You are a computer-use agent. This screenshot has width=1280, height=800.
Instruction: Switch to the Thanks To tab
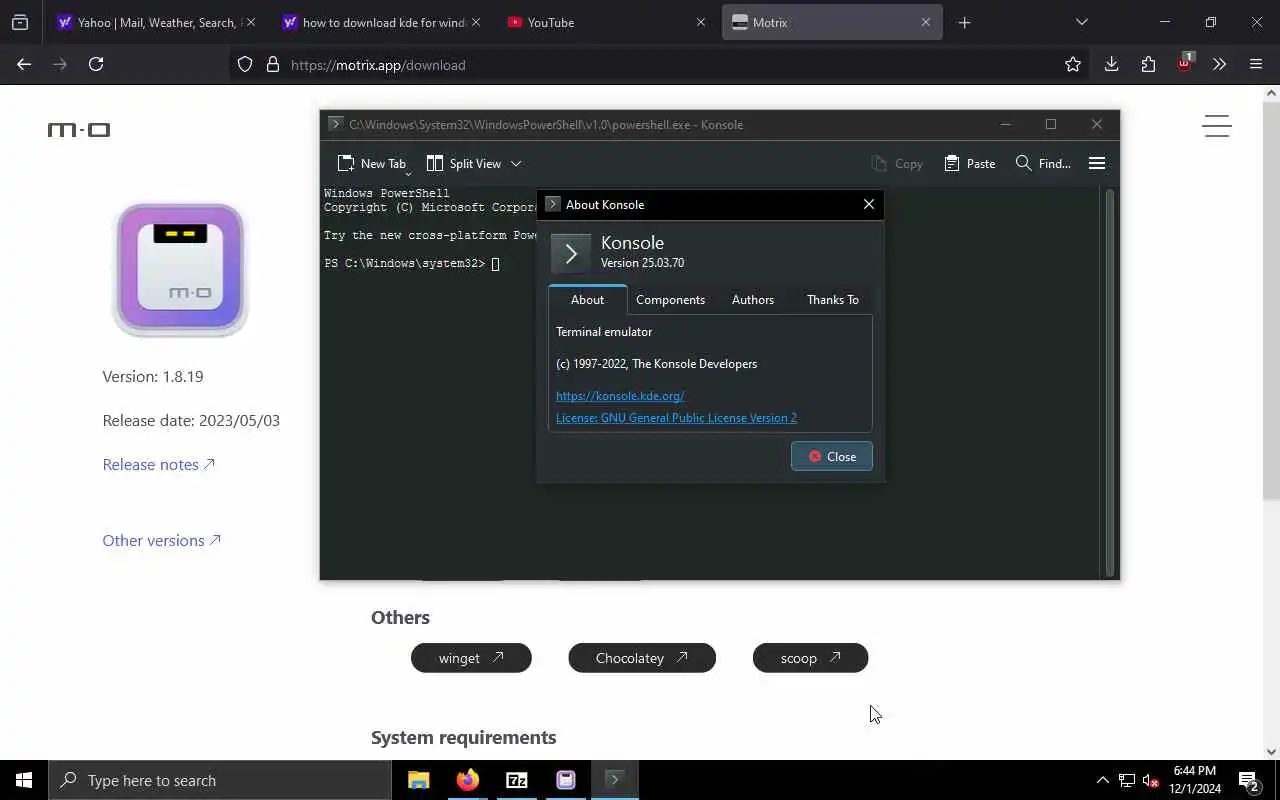[x=833, y=300]
